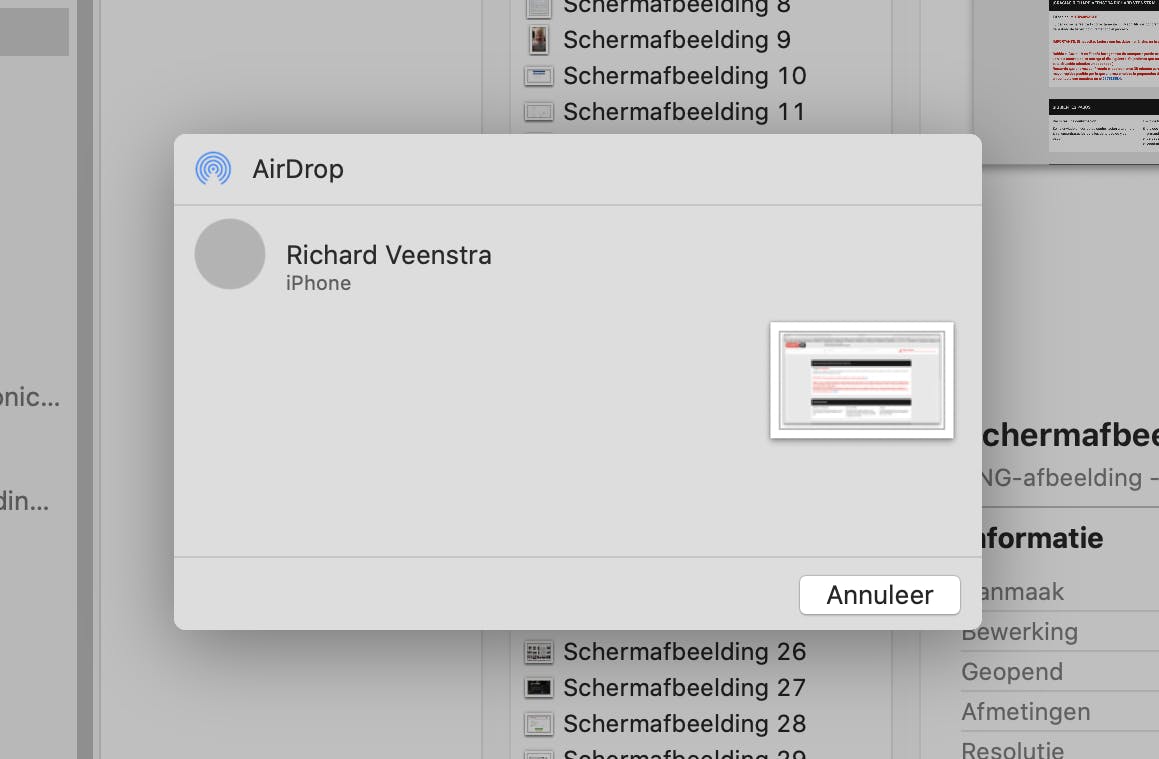Image resolution: width=1159 pixels, height=759 pixels.
Task: Click the shared screenshot preview in the dialog
Action: click(861, 380)
